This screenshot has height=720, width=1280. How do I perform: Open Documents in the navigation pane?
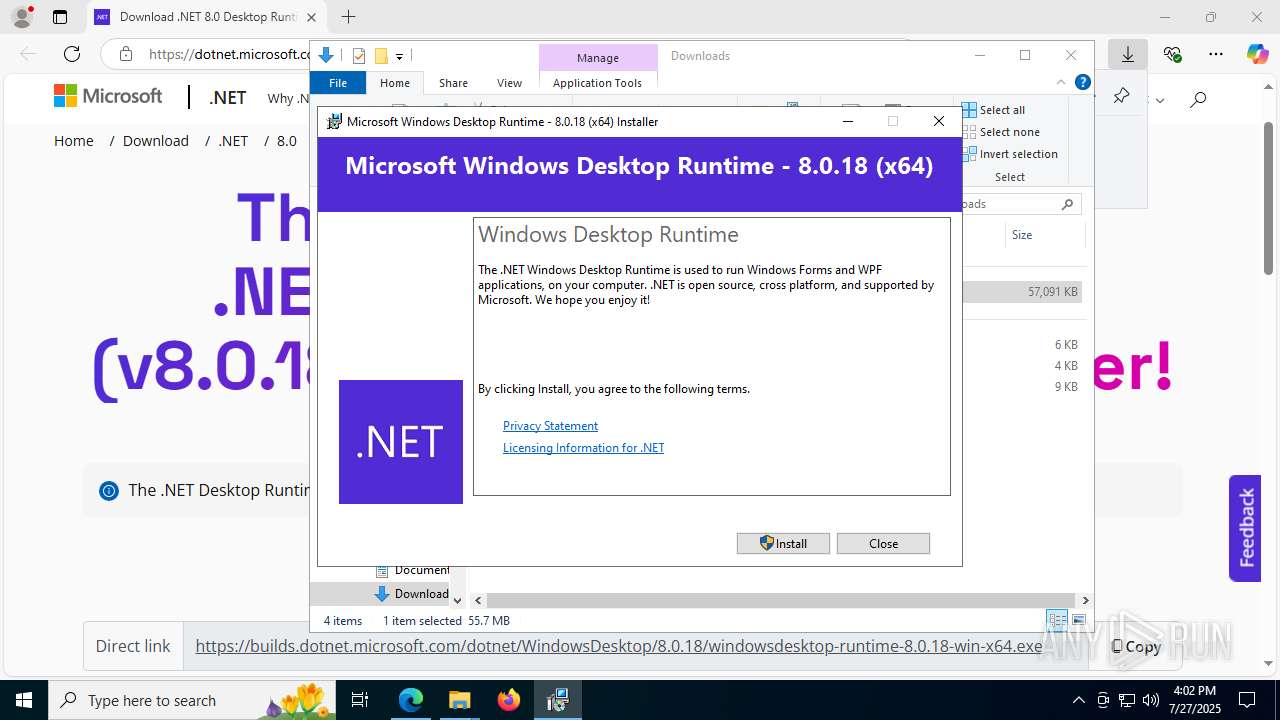tap(412, 570)
